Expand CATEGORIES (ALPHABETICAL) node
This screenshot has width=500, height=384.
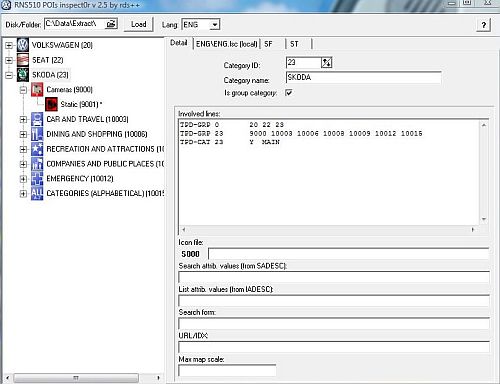[23, 194]
